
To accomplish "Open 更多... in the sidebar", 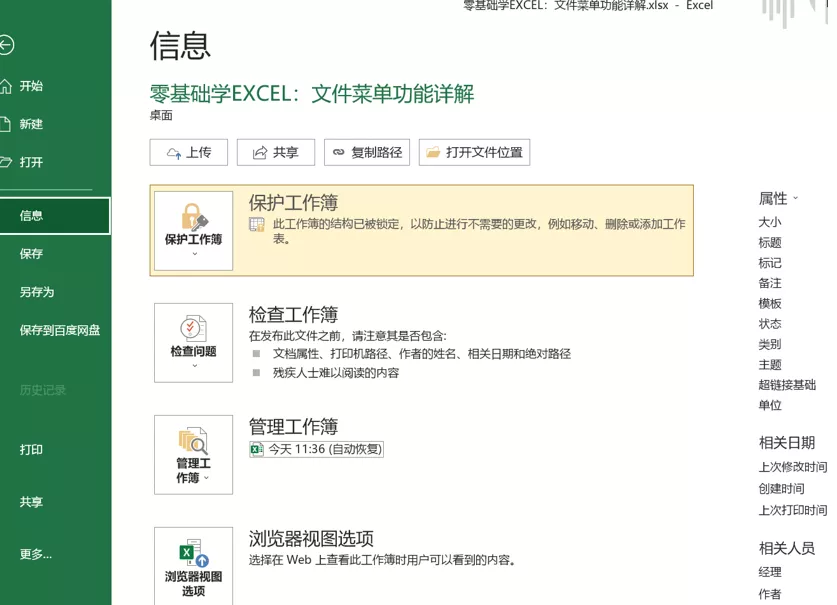I will pyautogui.click(x=36, y=554).
